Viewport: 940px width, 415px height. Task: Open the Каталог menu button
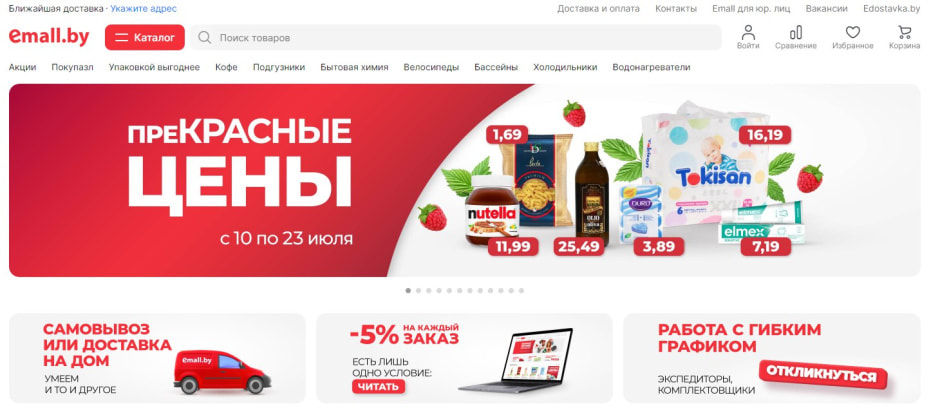144,37
